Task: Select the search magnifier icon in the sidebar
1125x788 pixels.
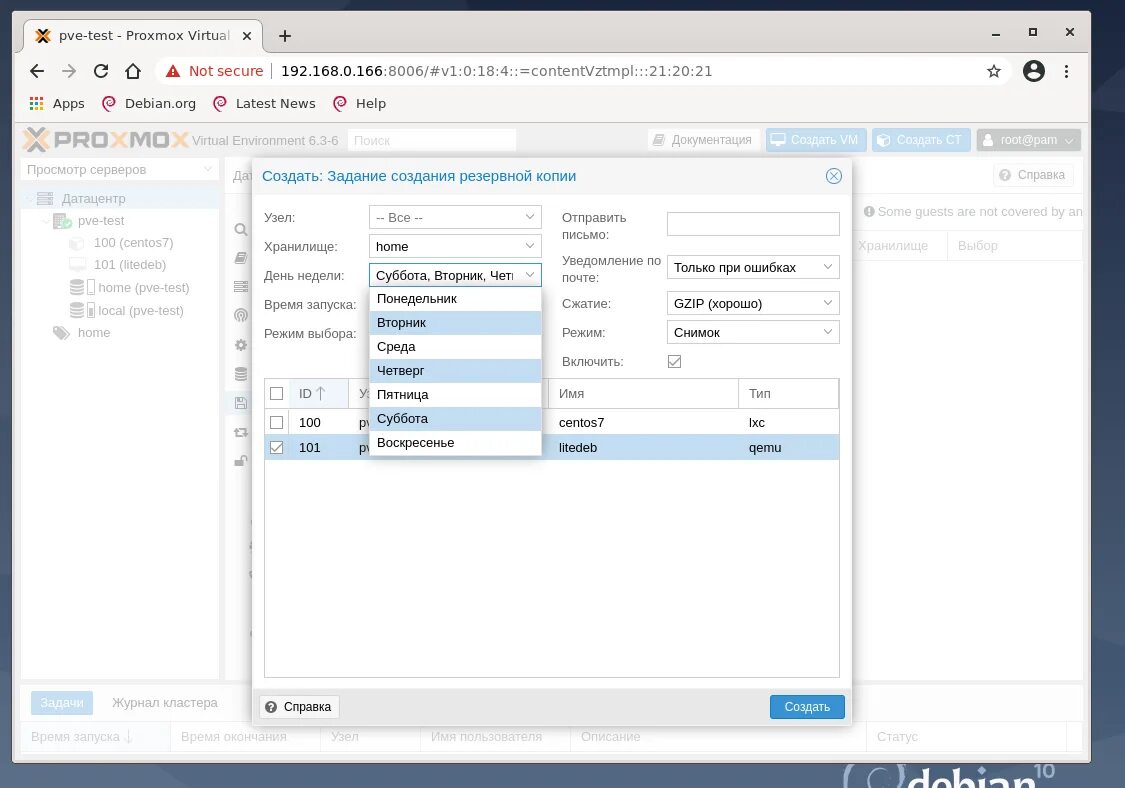Action: tap(240, 228)
